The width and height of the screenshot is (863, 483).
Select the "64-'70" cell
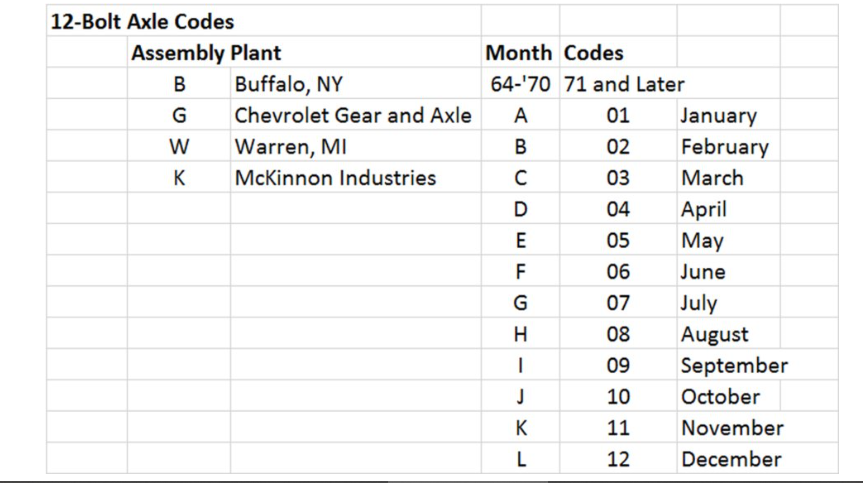click(520, 84)
